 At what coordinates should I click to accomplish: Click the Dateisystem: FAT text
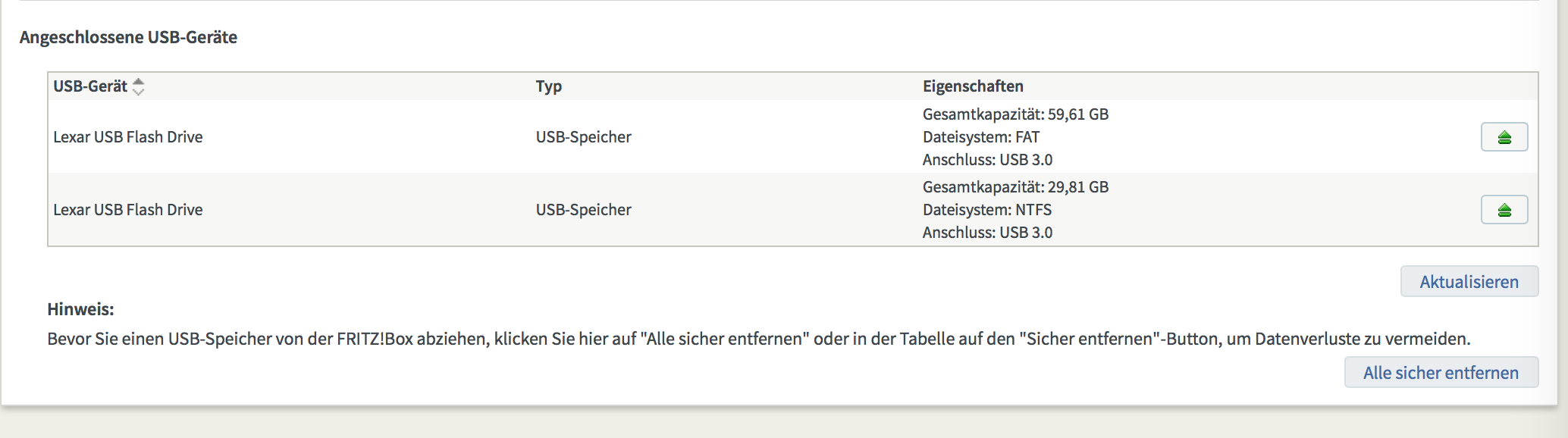[x=981, y=137]
